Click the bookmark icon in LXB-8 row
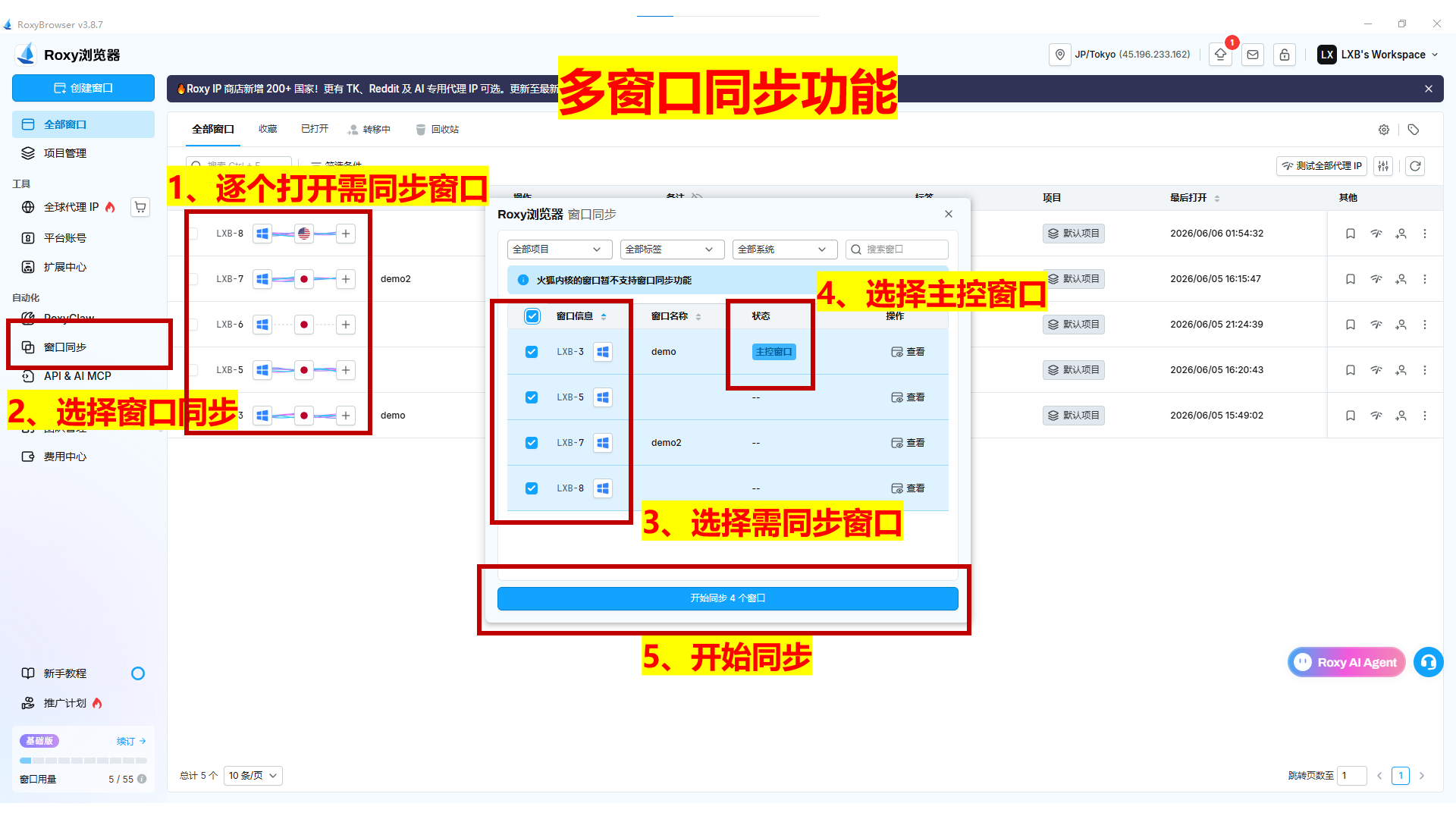The image size is (1456, 819). tap(1351, 234)
